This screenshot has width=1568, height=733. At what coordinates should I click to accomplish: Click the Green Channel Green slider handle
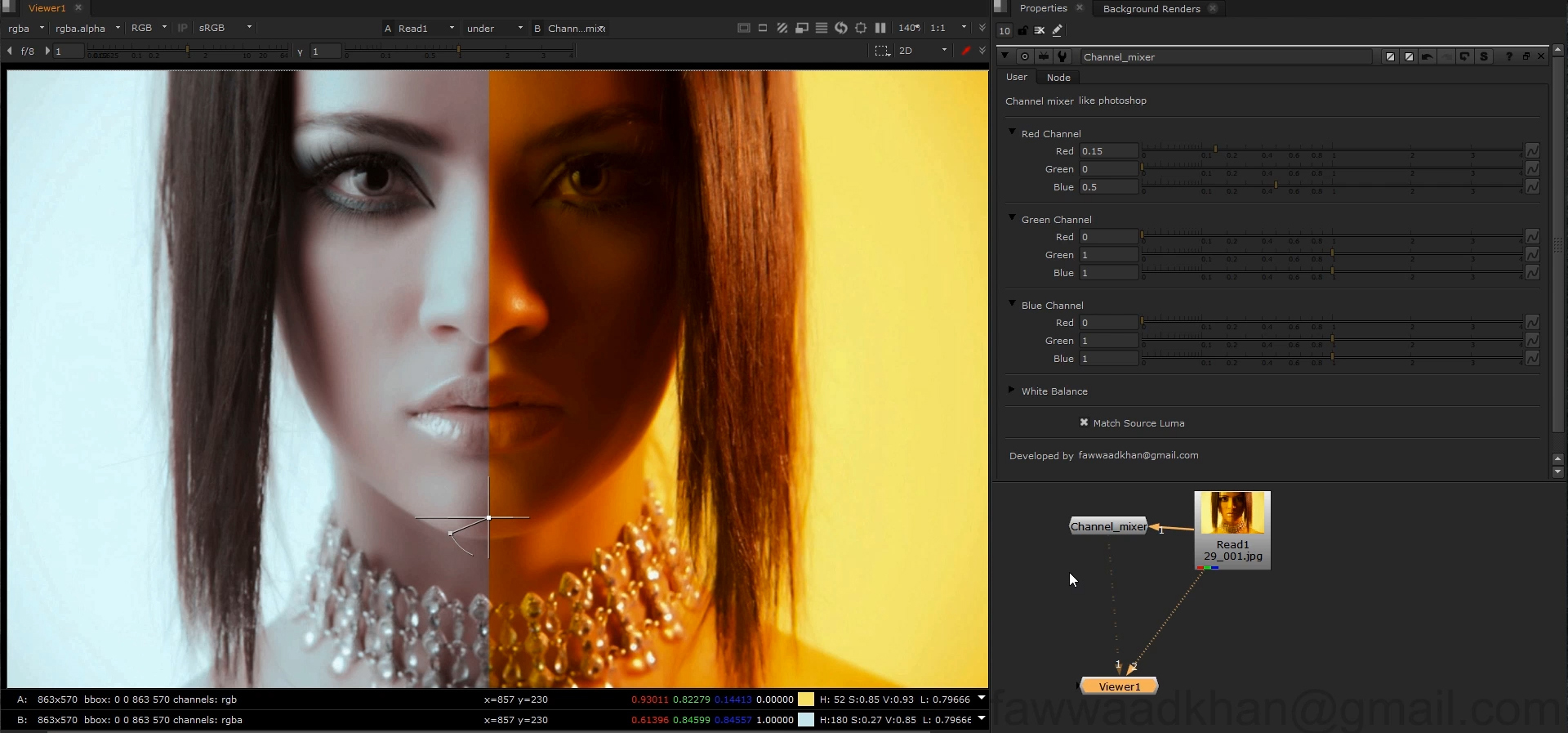1332,254
